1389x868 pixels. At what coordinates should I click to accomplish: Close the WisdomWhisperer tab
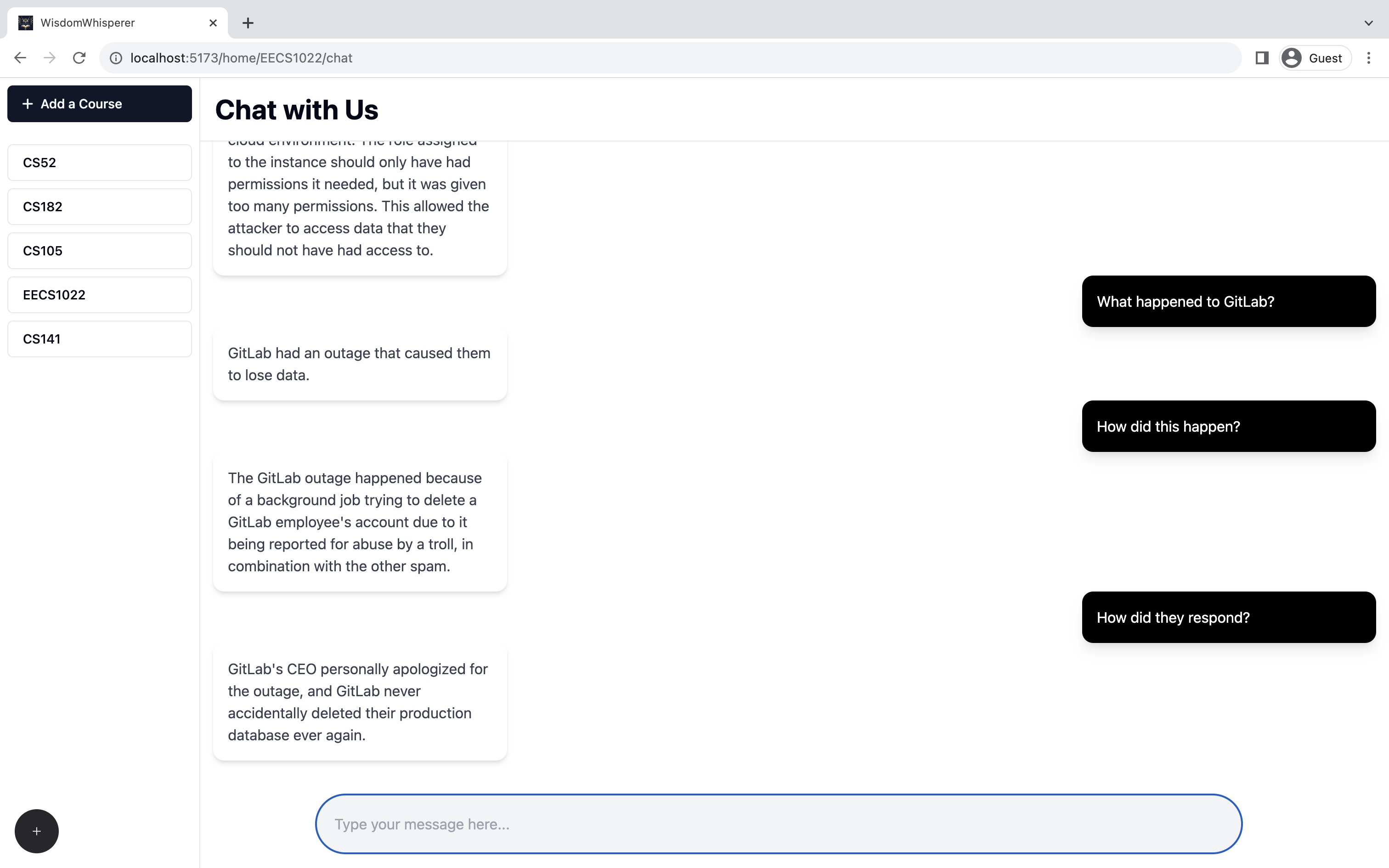(213, 23)
